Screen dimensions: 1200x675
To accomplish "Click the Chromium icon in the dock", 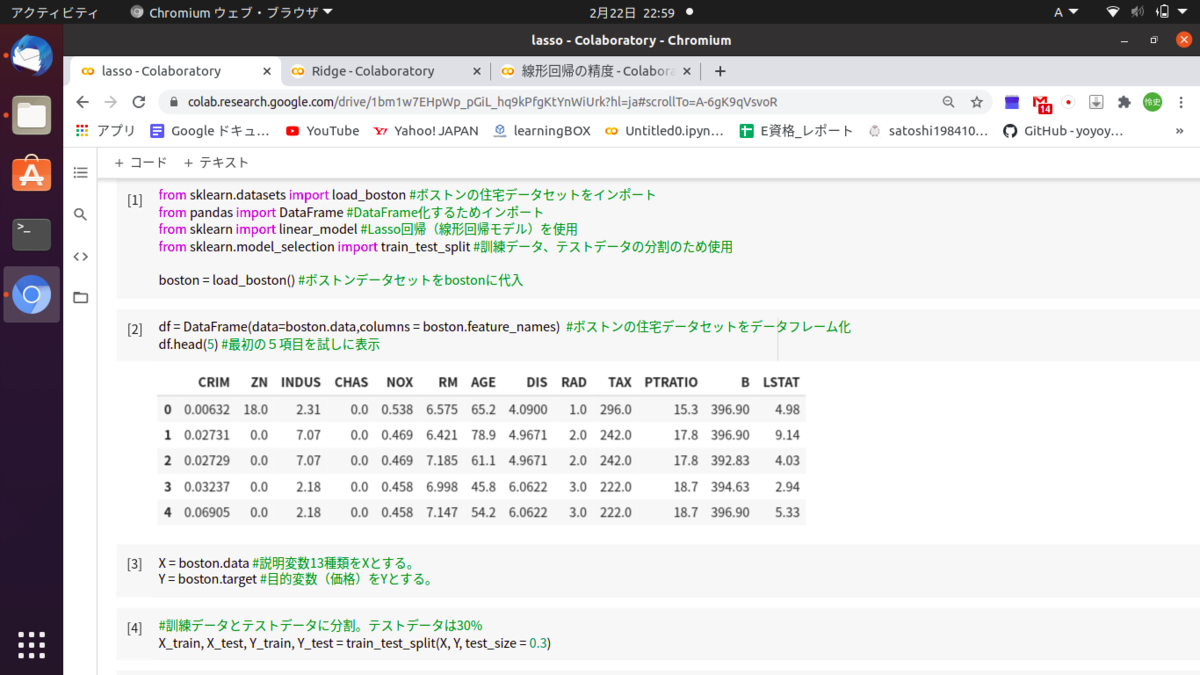I will [32, 294].
